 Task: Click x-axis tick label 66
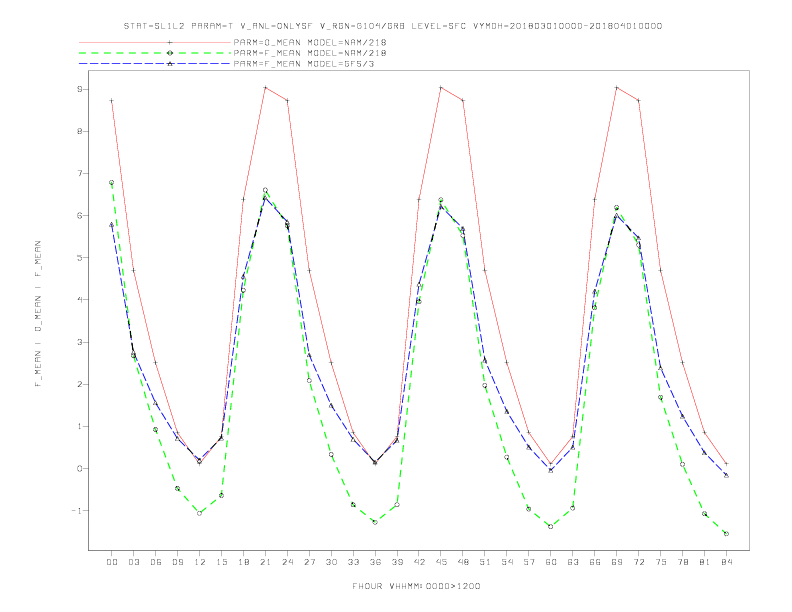tap(595, 562)
